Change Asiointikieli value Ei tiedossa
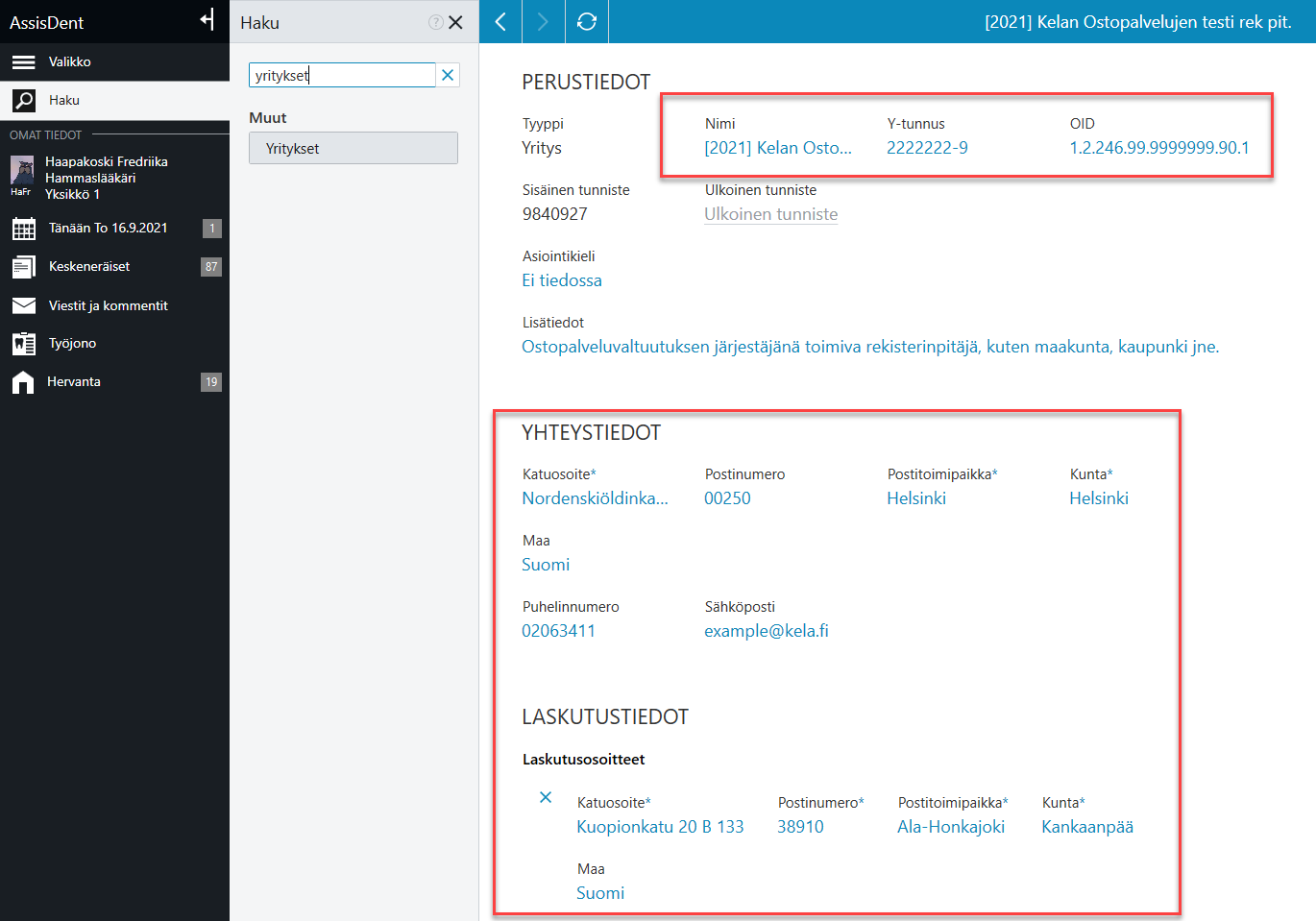 [x=562, y=280]
